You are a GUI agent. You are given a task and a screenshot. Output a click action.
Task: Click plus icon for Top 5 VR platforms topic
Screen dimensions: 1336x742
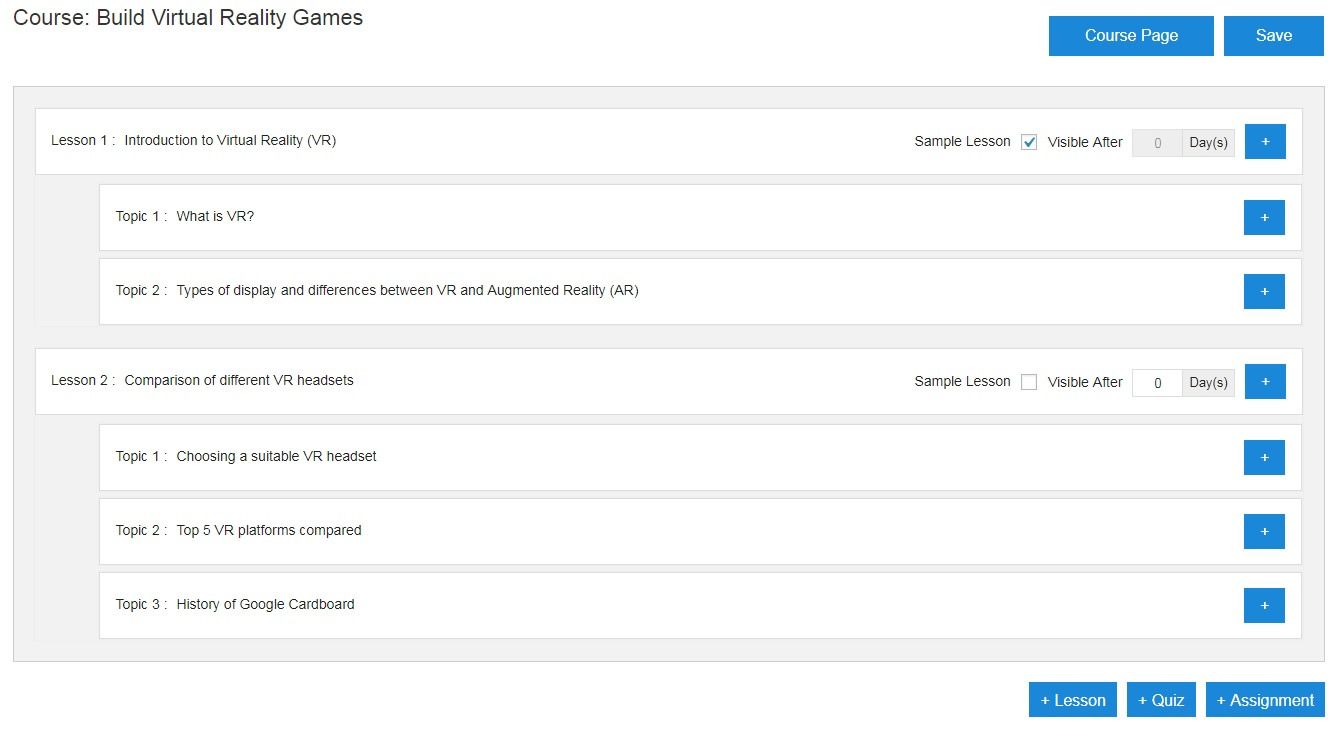click(x=1264, y=531)
